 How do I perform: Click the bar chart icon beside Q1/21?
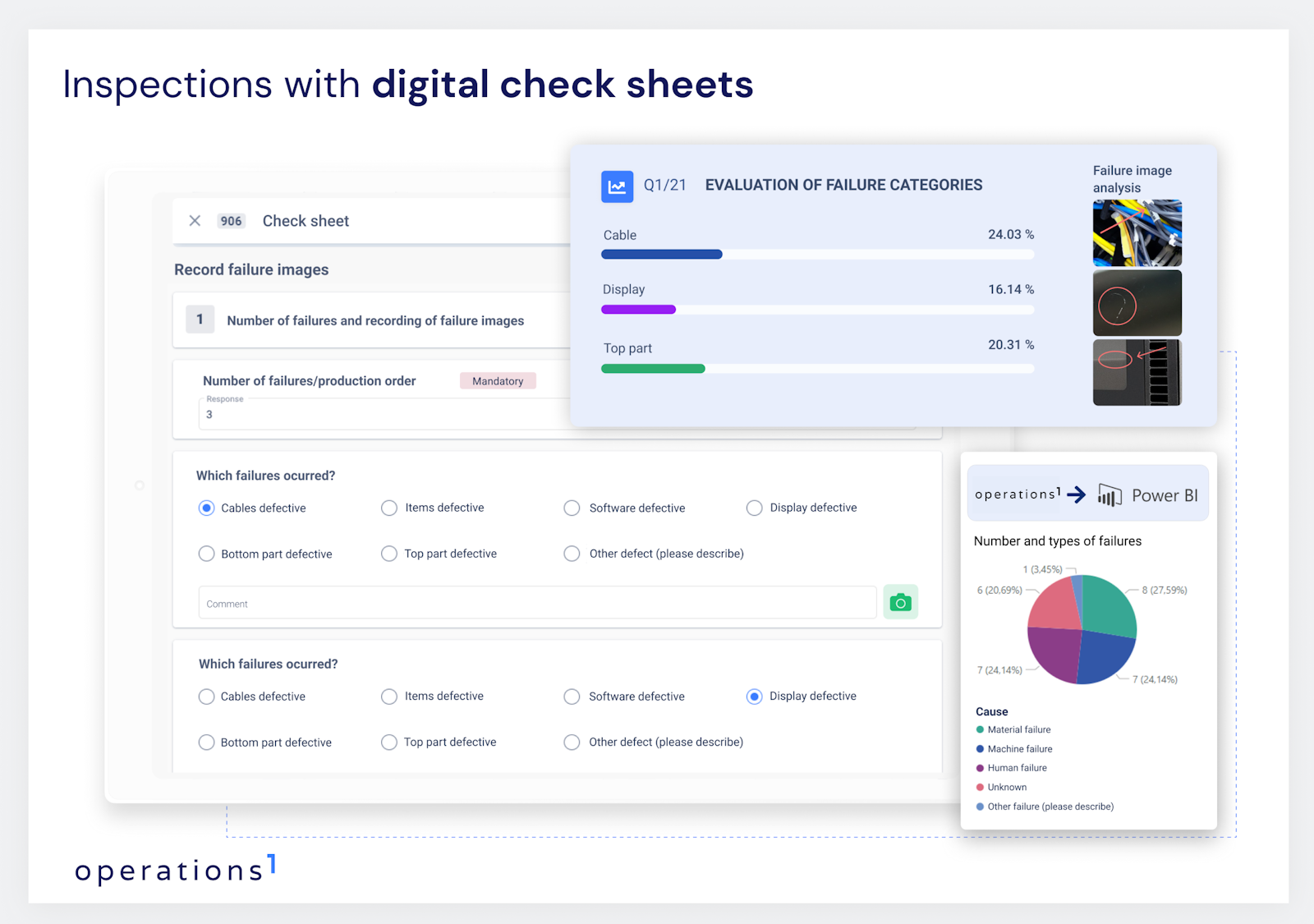pyautogui.click(x=617, y=186)
